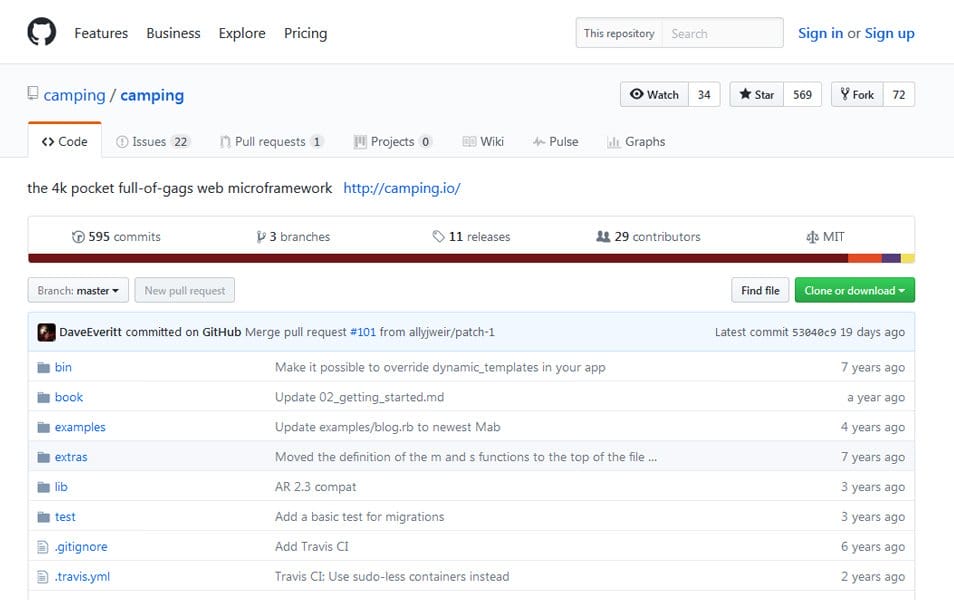Click the folder icon for book
954x600 pixels.
(43, 397)
